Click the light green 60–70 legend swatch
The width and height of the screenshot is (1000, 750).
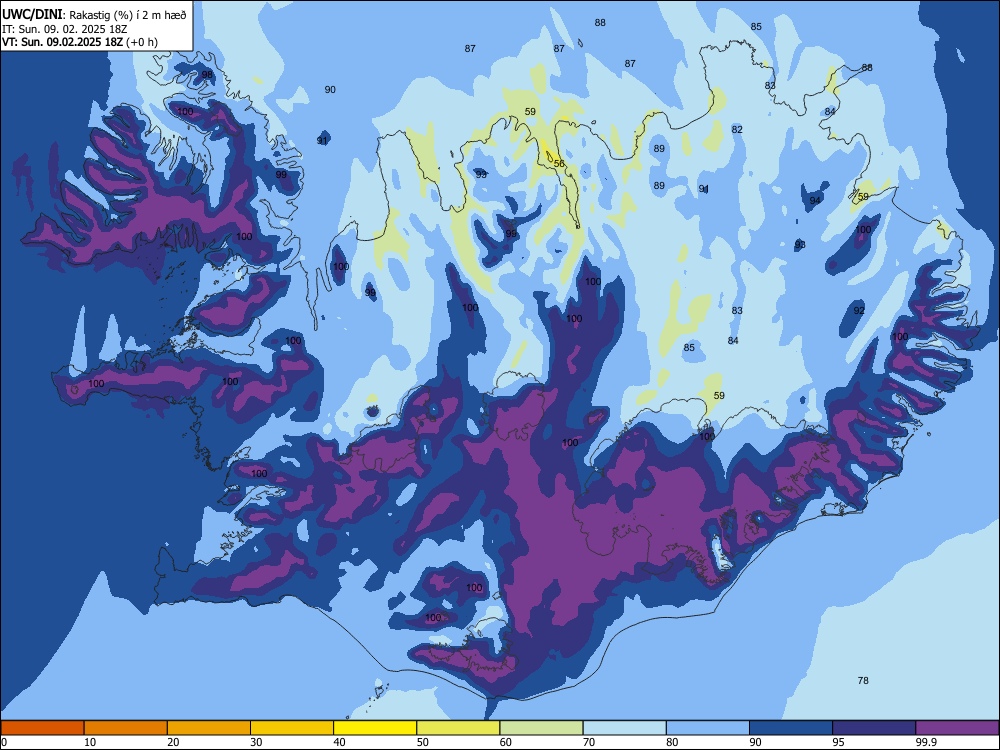[x=541, y=728]
